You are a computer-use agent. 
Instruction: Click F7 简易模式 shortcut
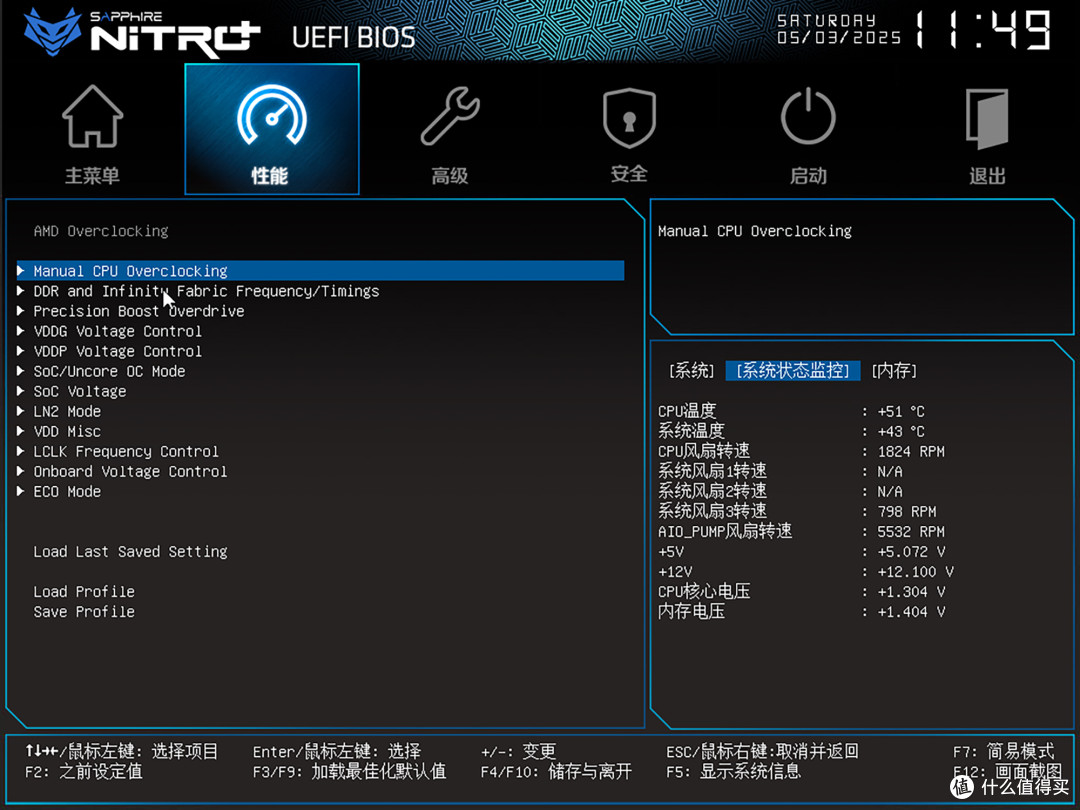coord(1004,751)
